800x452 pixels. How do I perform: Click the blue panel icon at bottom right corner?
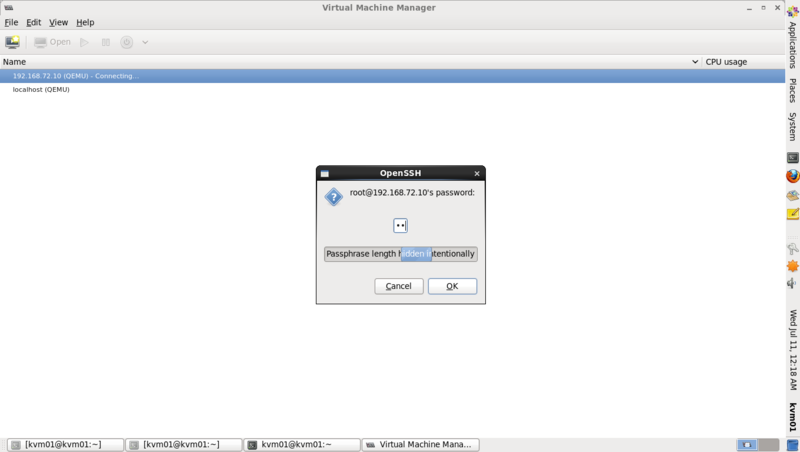pos(793,445)
